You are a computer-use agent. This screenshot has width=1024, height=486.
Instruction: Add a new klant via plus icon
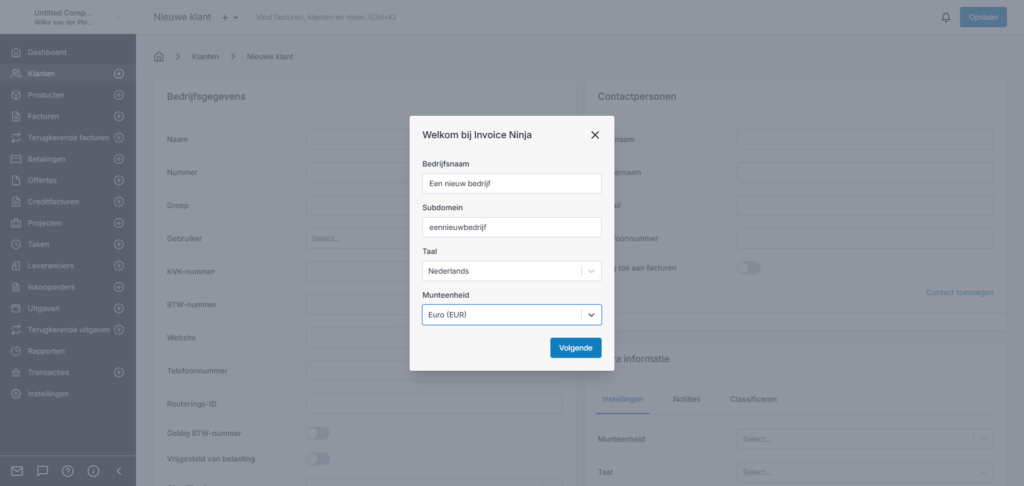pyautogui.click(x=119, y=74)
